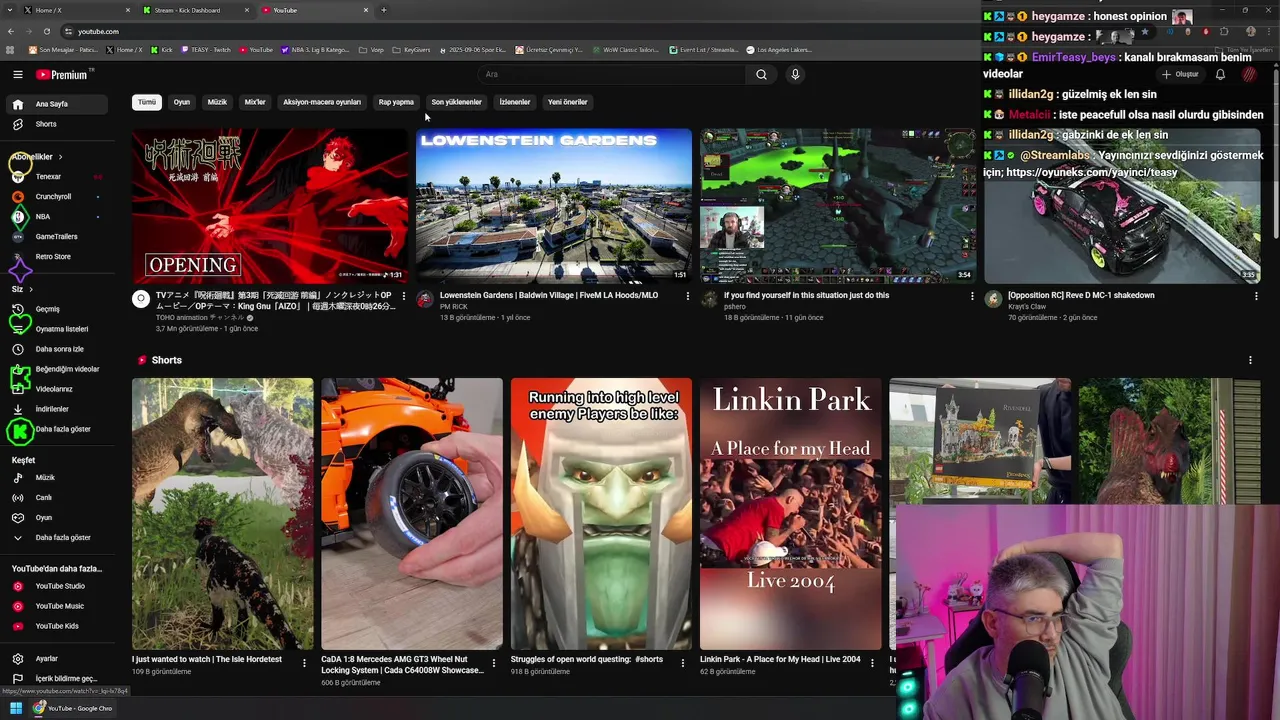
Task: Open options for Opposition RC video
Action: pos(1256,296)
